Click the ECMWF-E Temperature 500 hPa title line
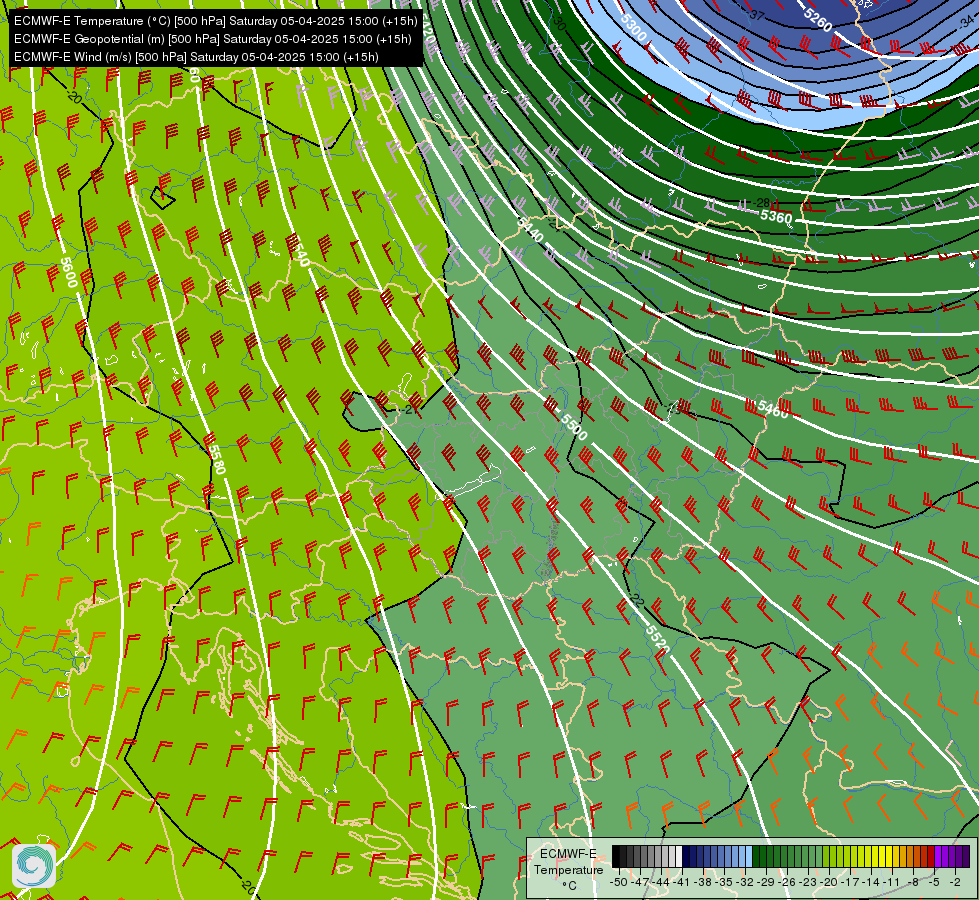The width and height of the screenshot is (979, 900). pos(215,21)
